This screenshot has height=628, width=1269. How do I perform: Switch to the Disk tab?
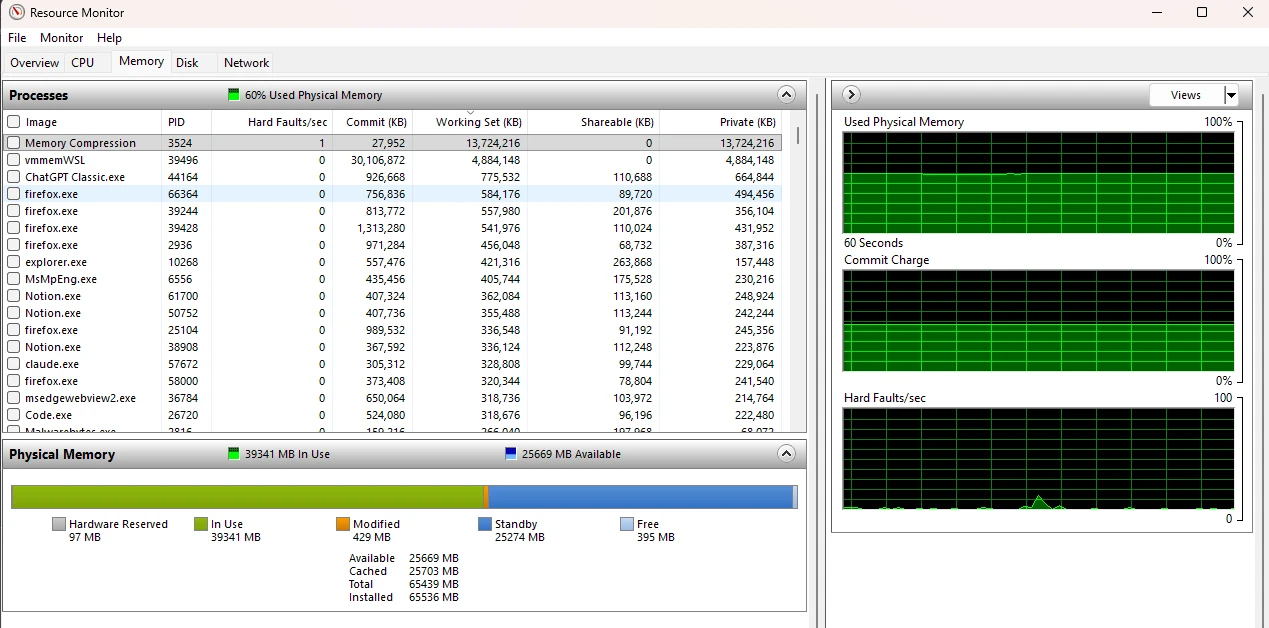[187, 63]
